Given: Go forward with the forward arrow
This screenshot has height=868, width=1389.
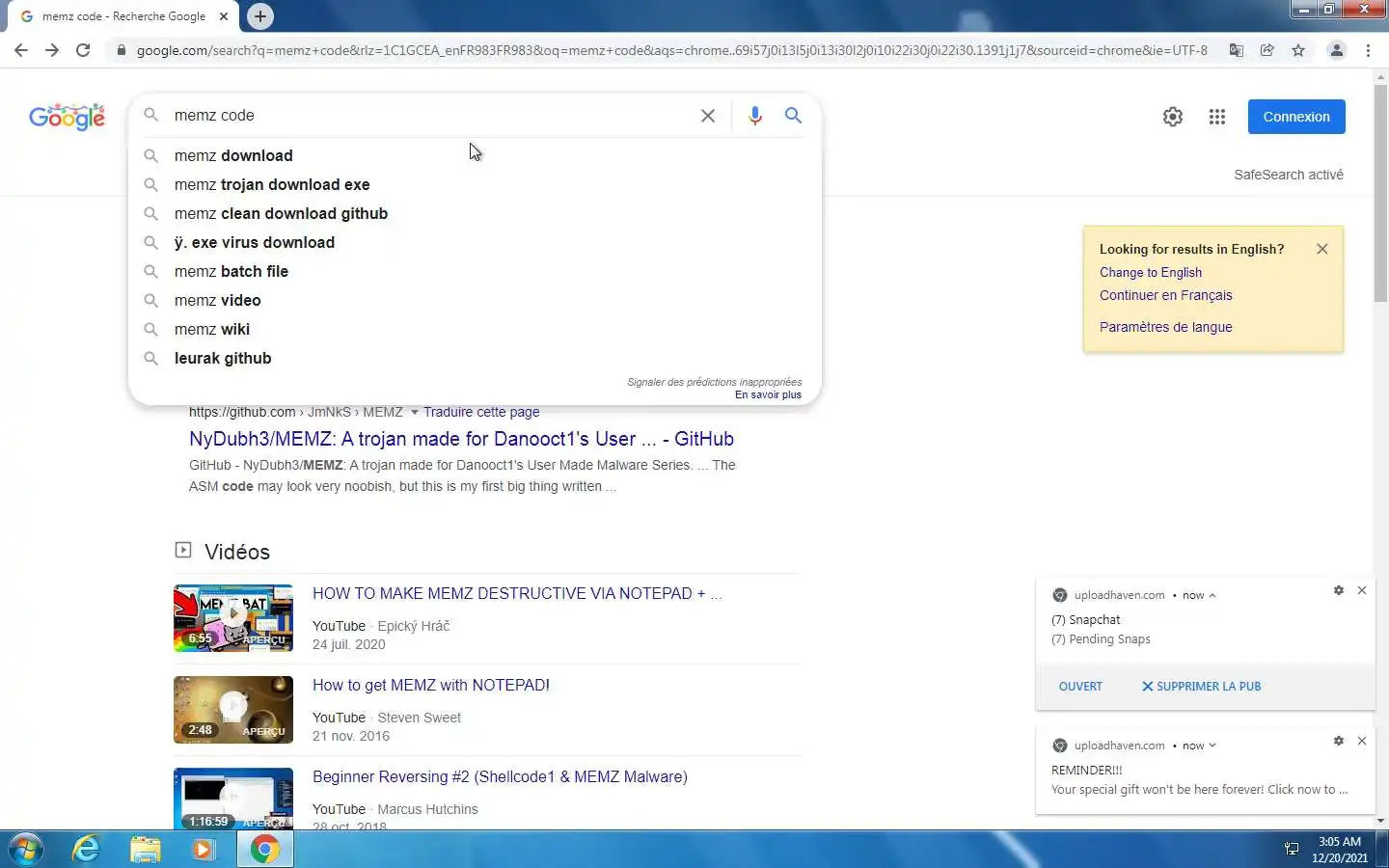Looking at the screenshot, I should 52,50.
